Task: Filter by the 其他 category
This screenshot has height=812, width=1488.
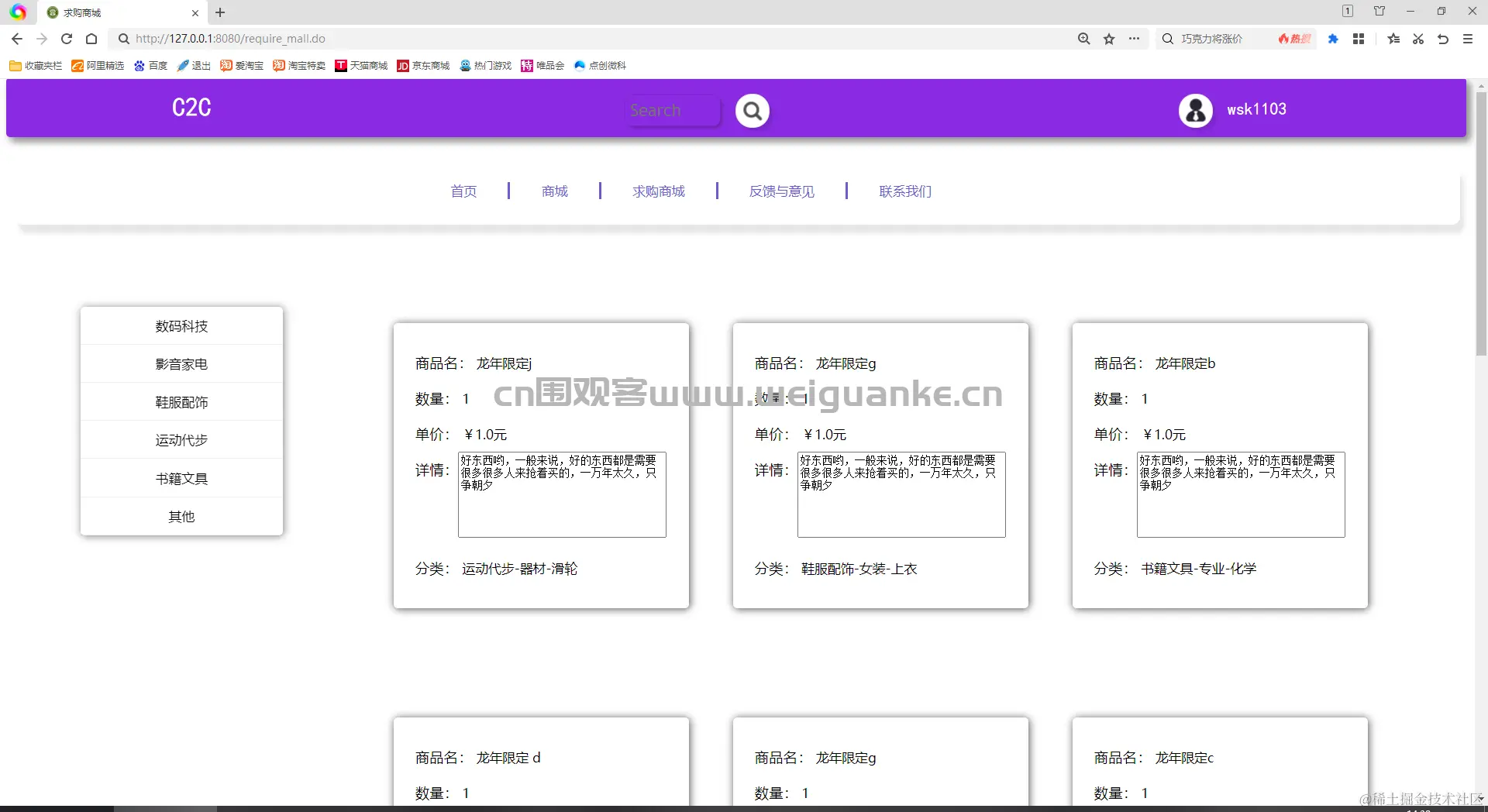Action: 181,517
